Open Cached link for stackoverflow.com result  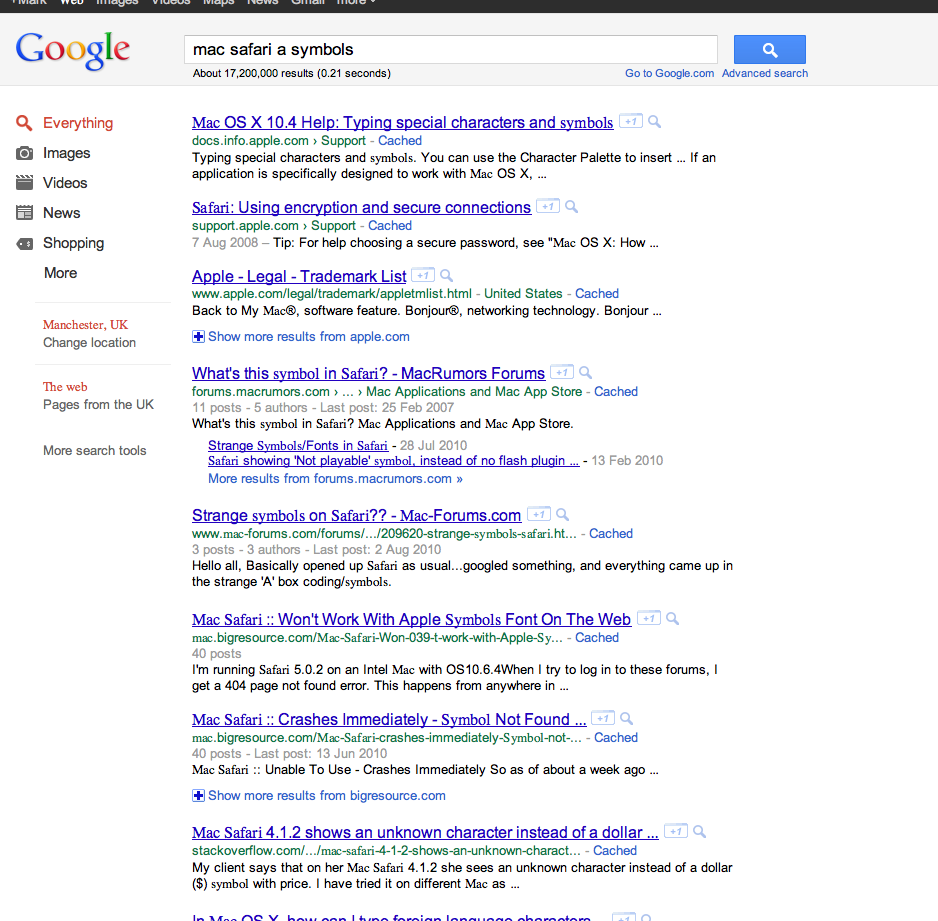click(x=614, y=850)
